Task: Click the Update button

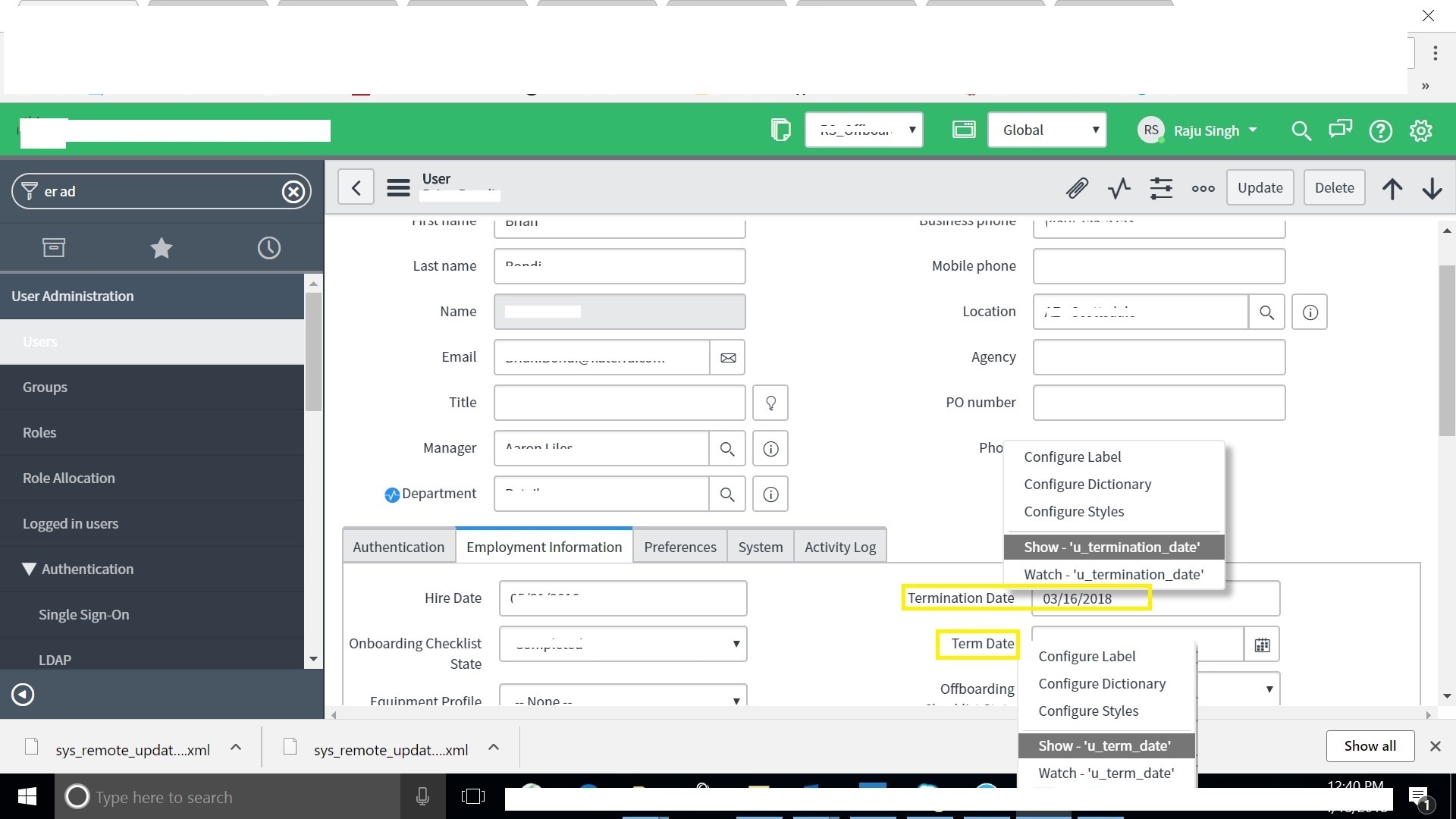Action: (1260, 188)
